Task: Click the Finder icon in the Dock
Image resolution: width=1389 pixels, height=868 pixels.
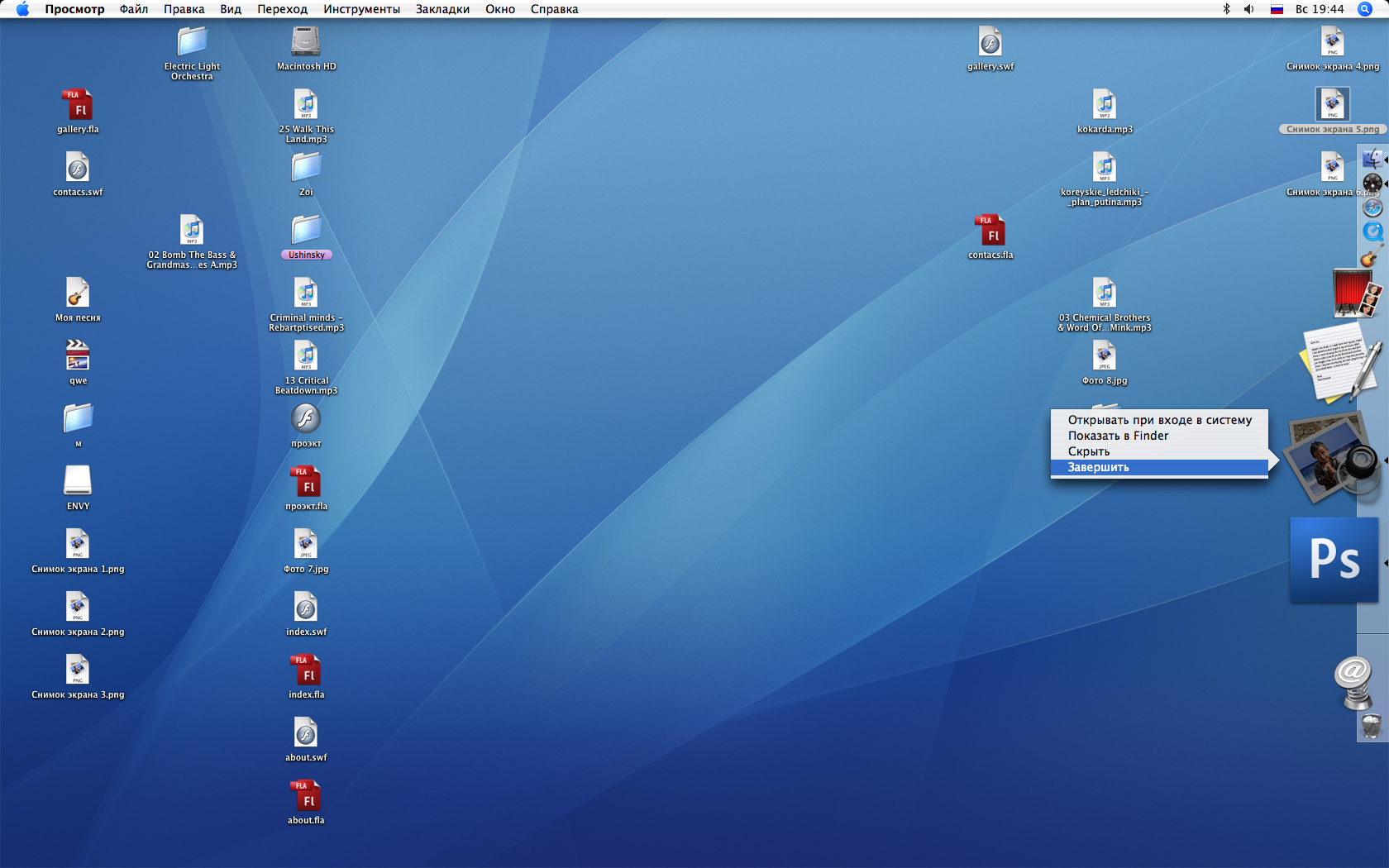Action: 1372,158
